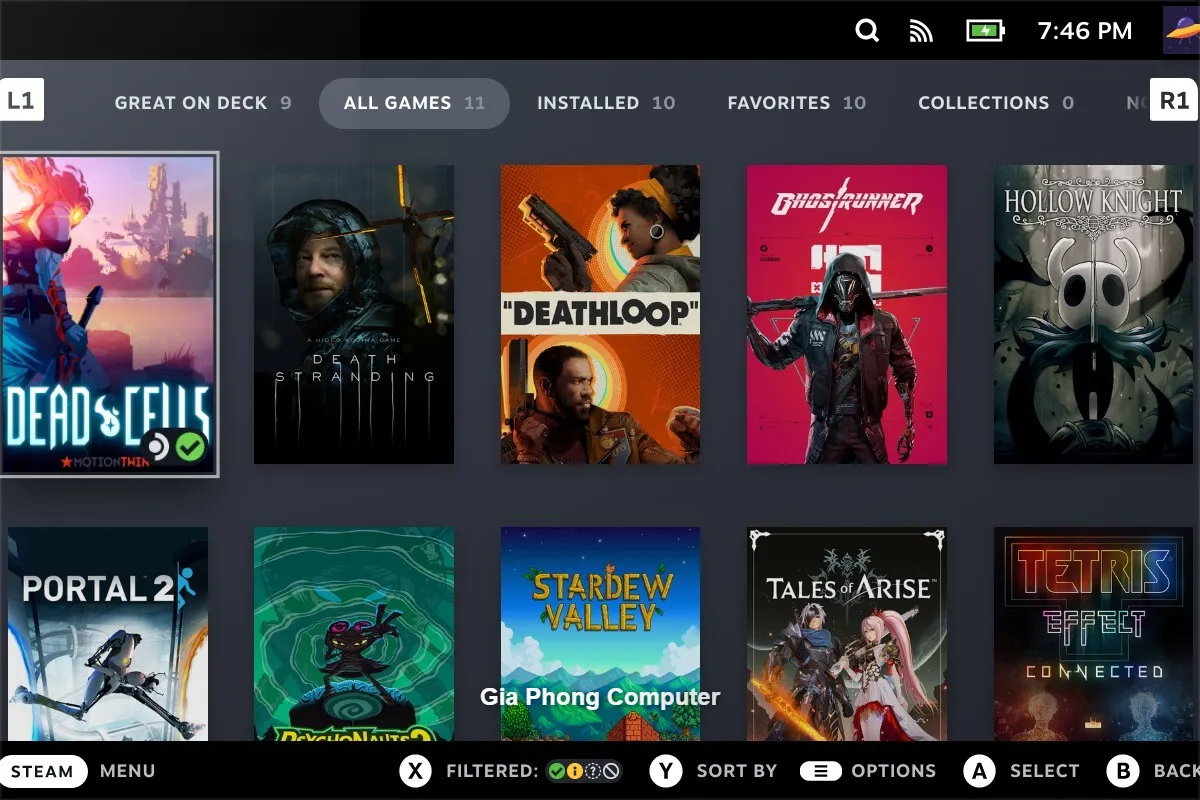Viewport: 1200px width, 800px height.
Task: Open the Death Stranding game cover
Action: coord(354,314)
